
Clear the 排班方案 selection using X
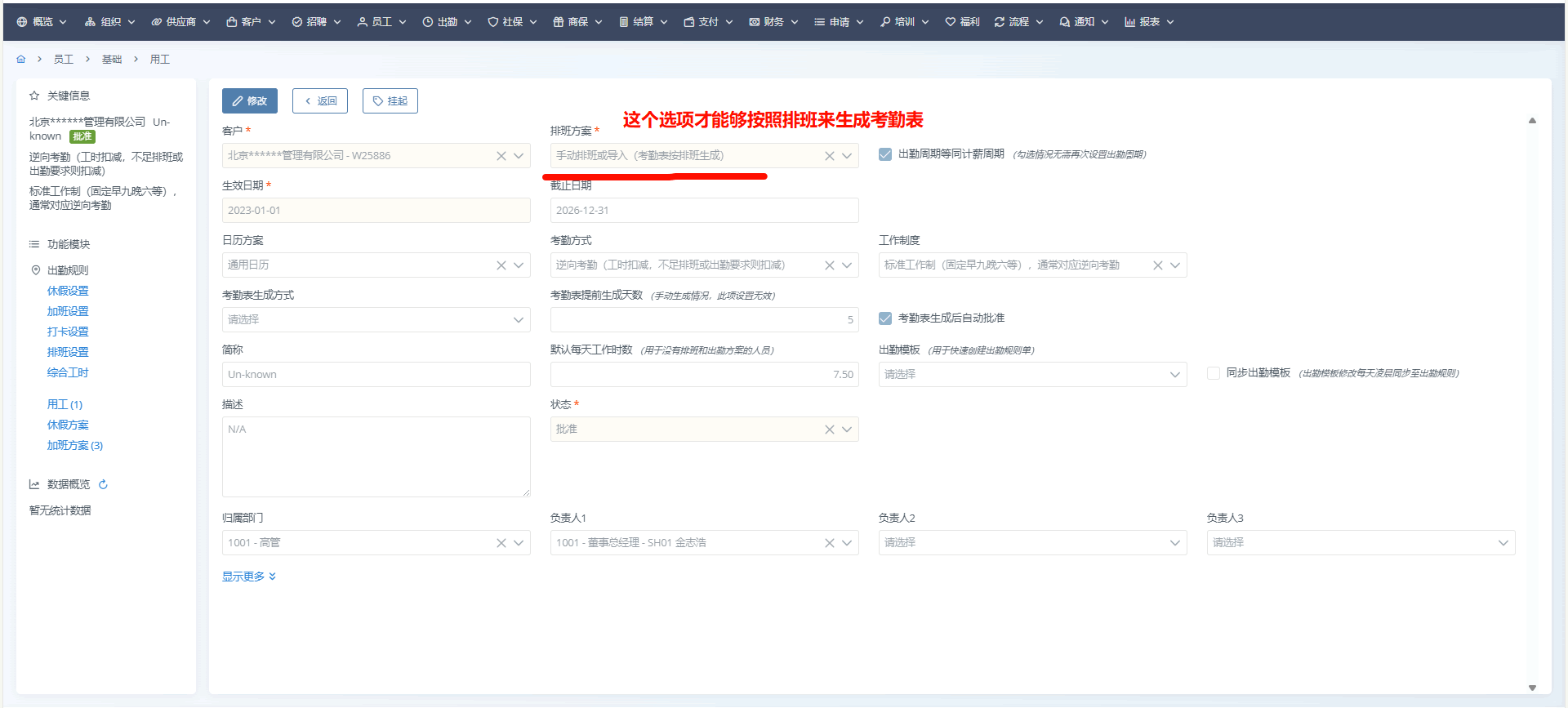point(829,156)
